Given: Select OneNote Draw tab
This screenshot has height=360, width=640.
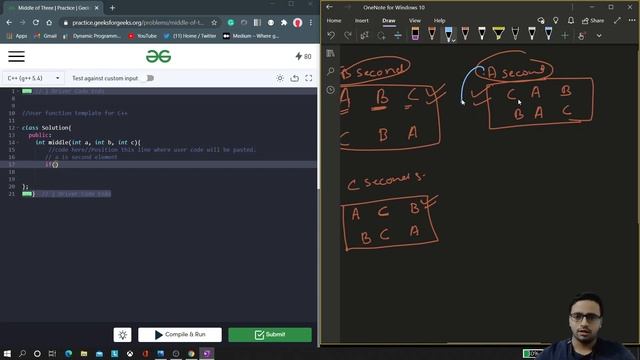Looking at the screenshot, I should 389,20.
